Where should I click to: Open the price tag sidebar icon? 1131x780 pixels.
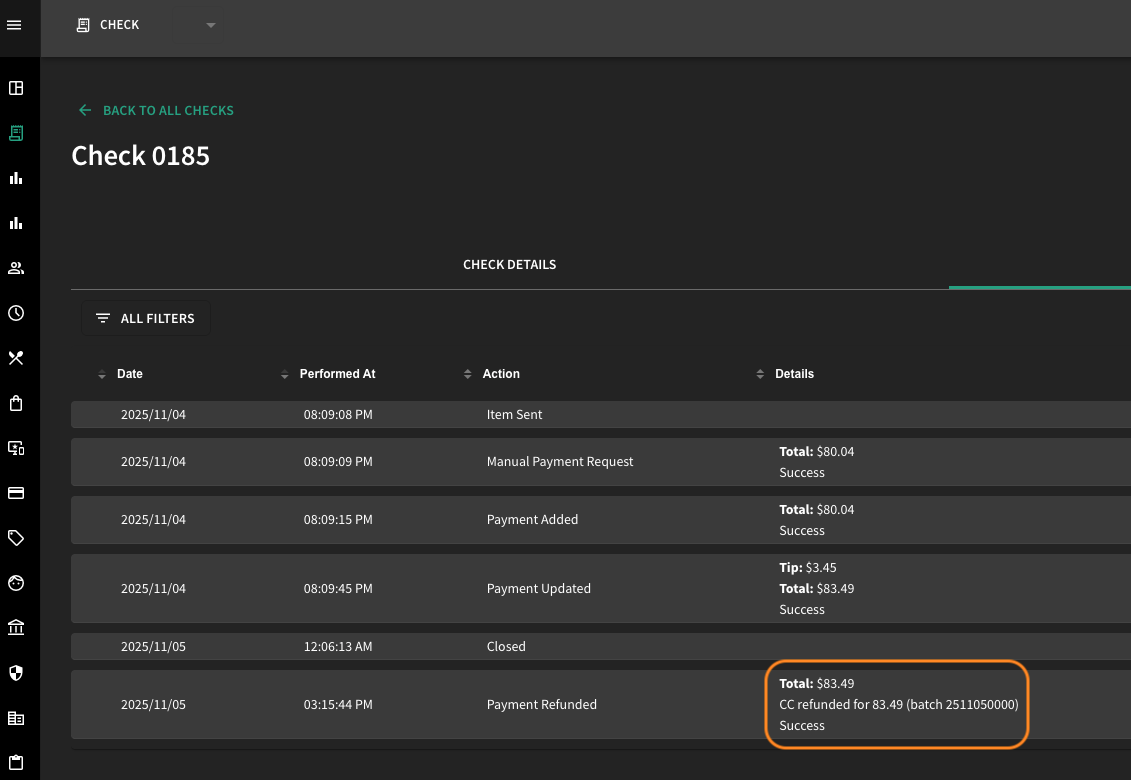coord(16,538)
